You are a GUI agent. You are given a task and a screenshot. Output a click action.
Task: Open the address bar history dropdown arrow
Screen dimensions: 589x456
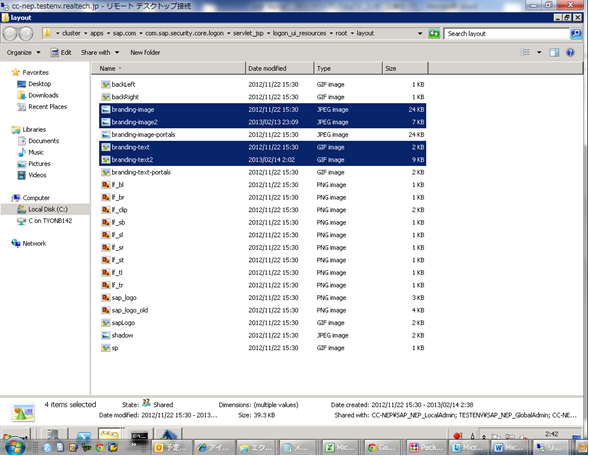point(420,33)
